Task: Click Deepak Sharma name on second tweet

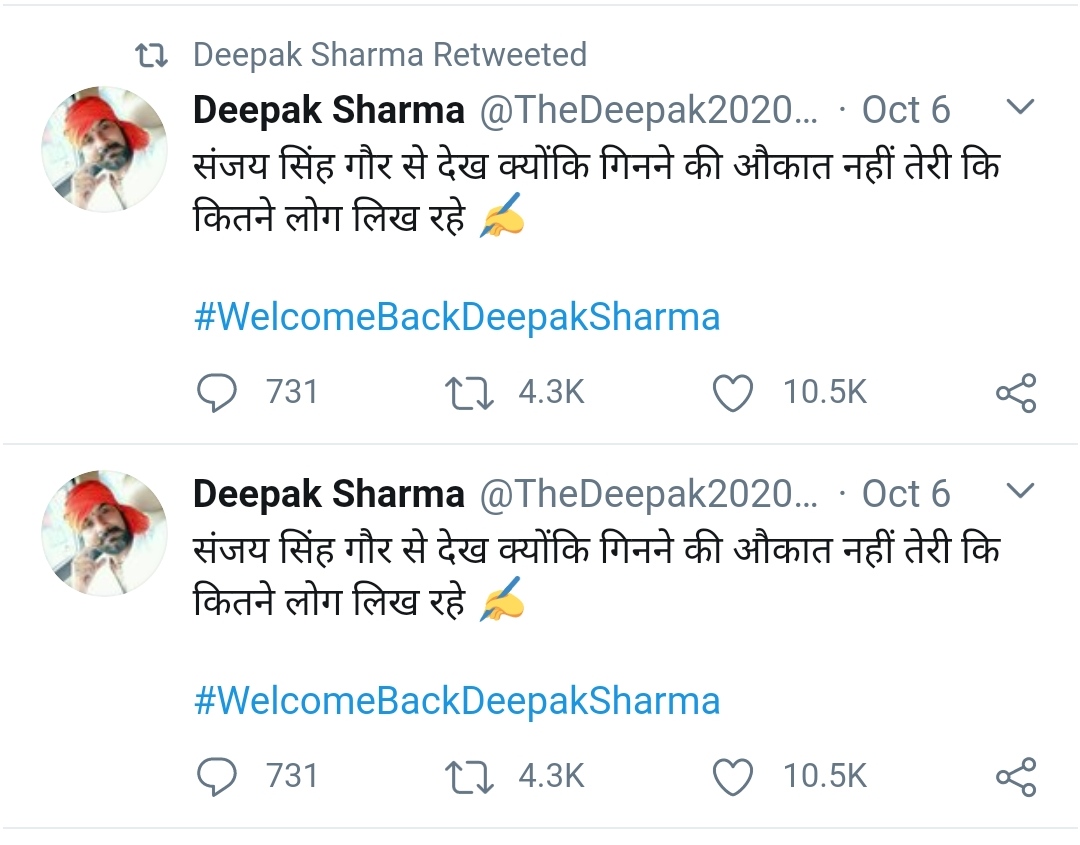Action: (328, 494)
